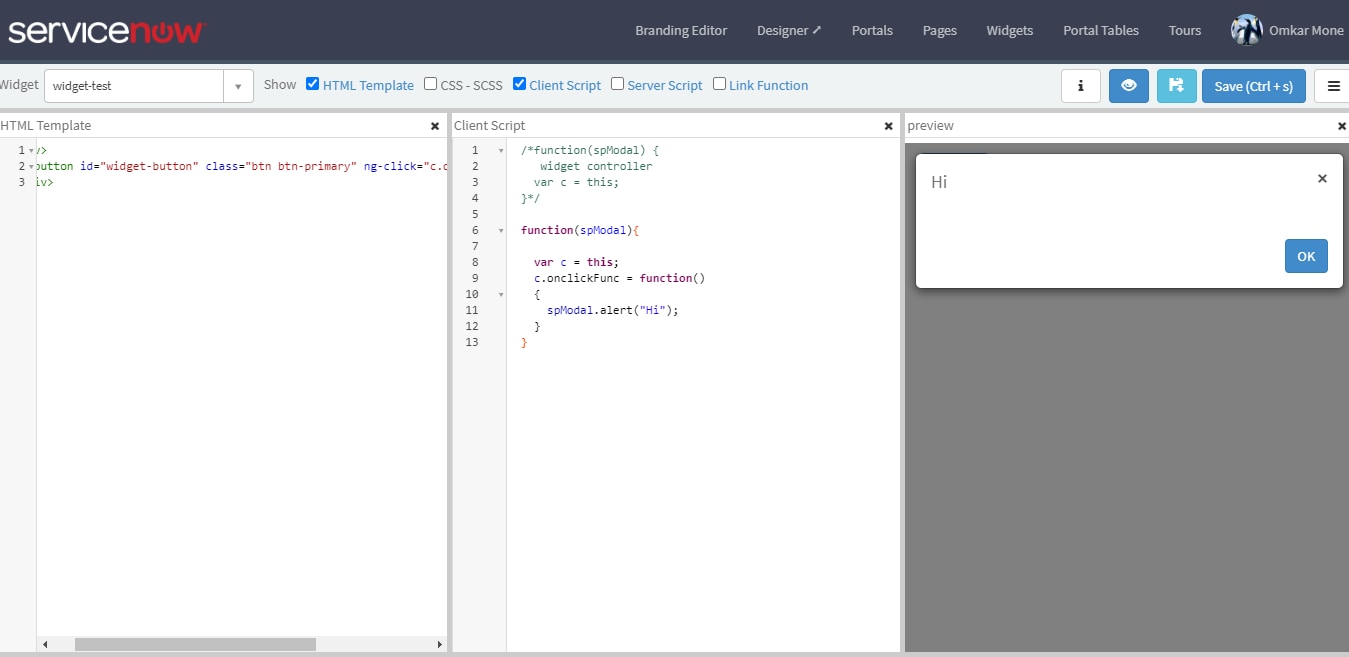Screen dimensions: 1349x657
Task: Uncheck the HTML Template checkbox
Action: point(313,84)
